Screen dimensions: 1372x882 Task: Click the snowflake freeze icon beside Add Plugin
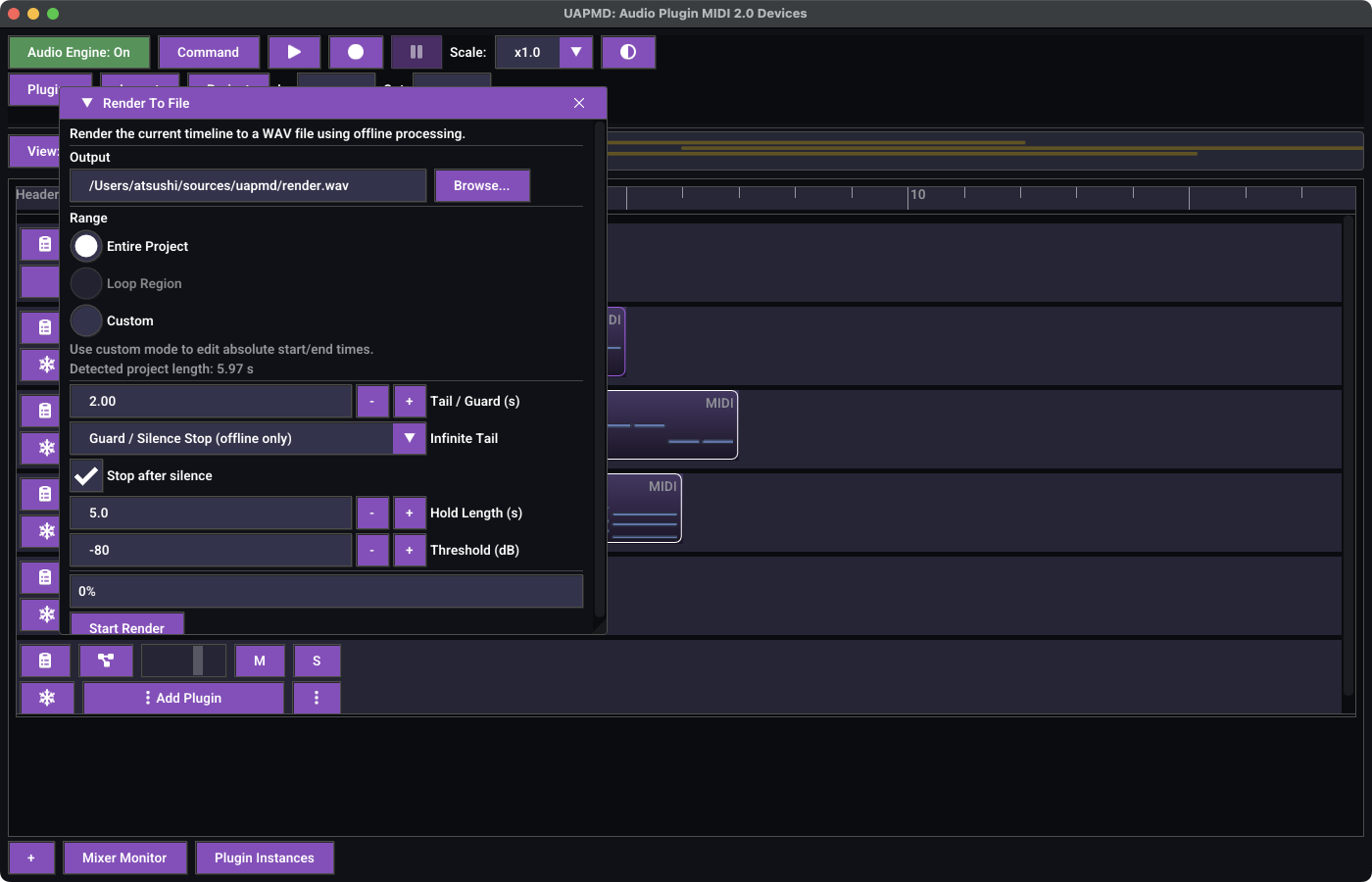[x=47, y=698]
